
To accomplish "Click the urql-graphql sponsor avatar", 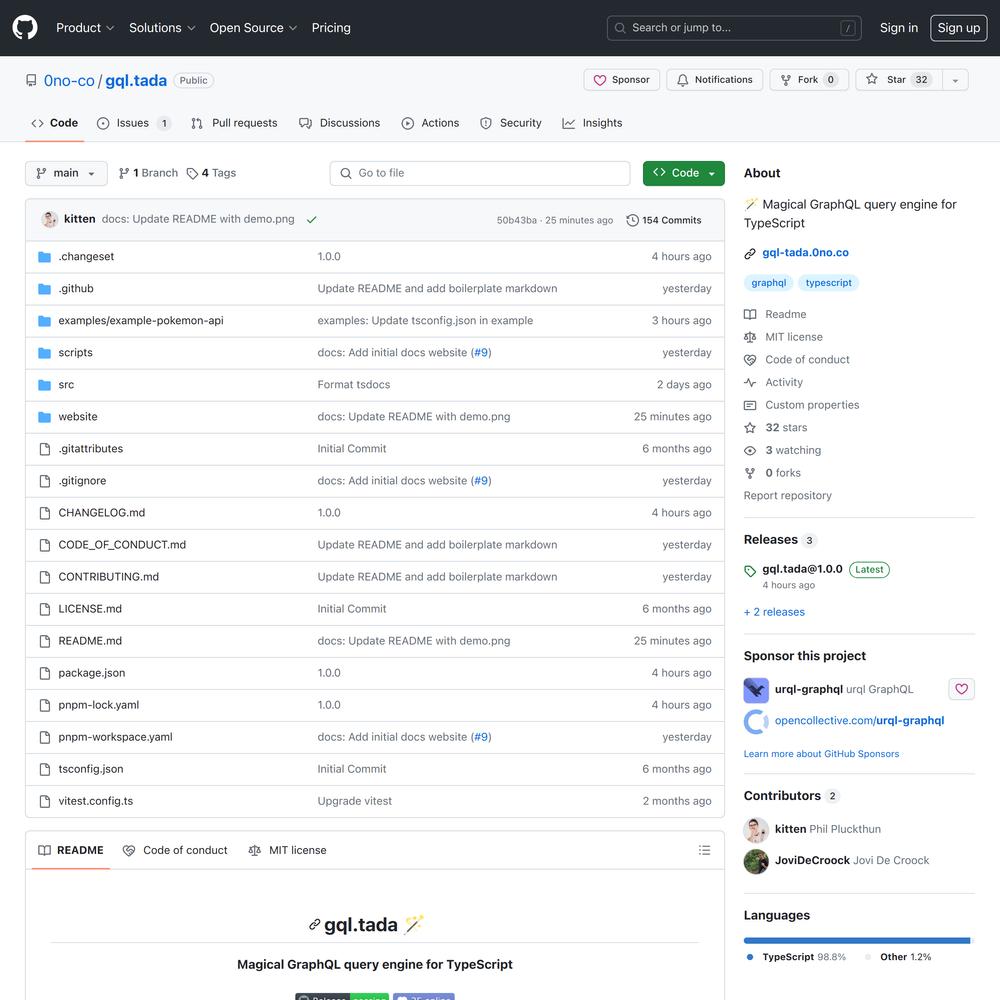I will click(x=756, y=690).
